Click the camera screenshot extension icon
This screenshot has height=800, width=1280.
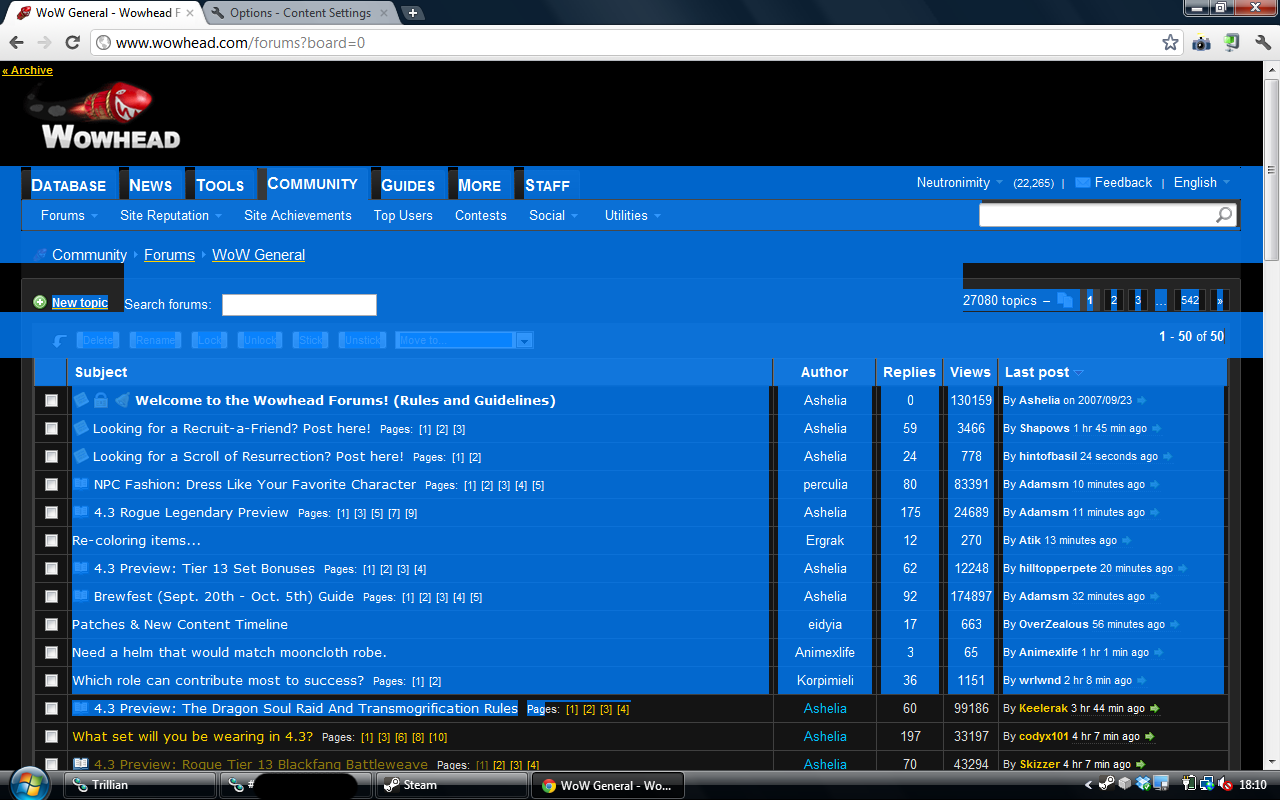pos(1201,43)
